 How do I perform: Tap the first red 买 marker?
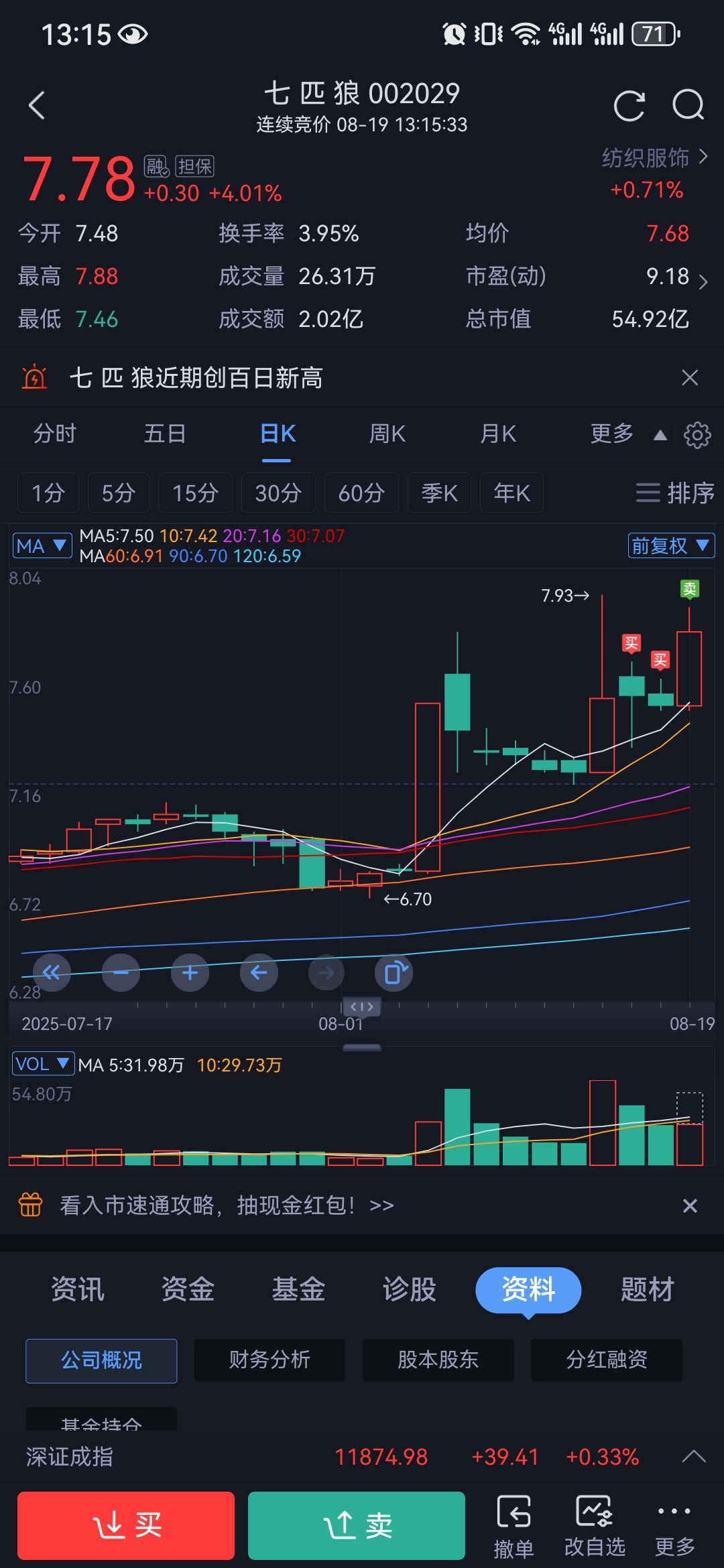tap(631, 644)
